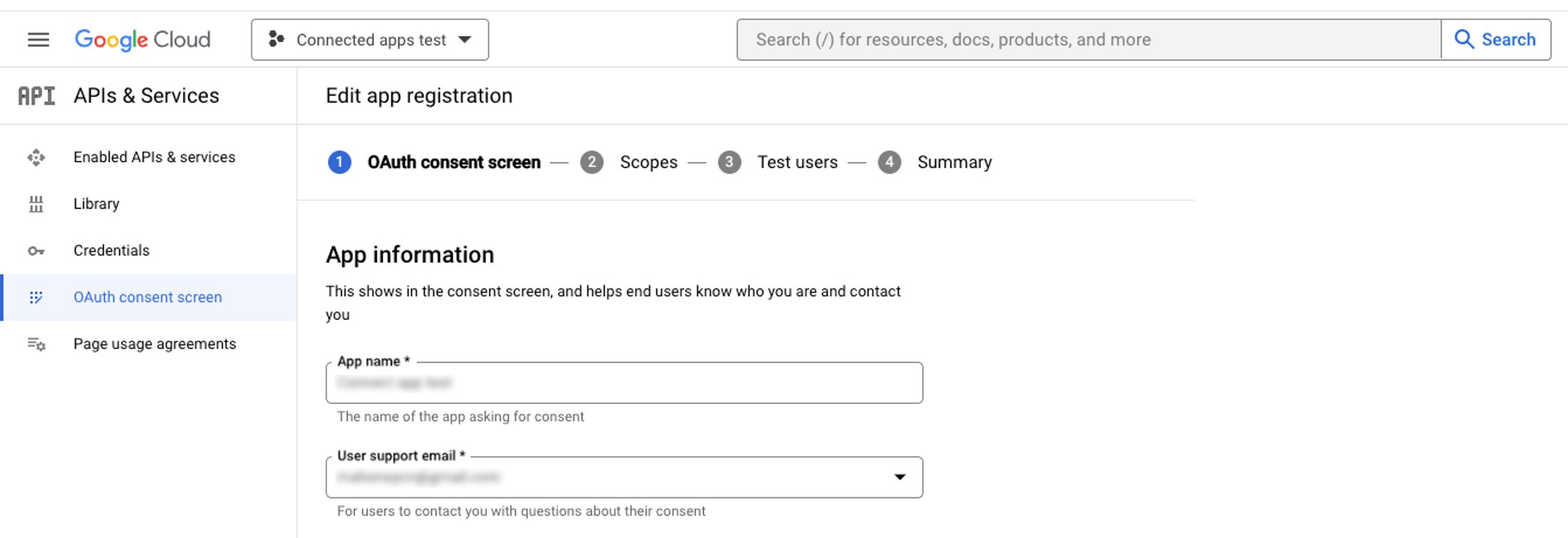Open the hamburger navigation menu

pyautogui.click(x=38, y=40)
